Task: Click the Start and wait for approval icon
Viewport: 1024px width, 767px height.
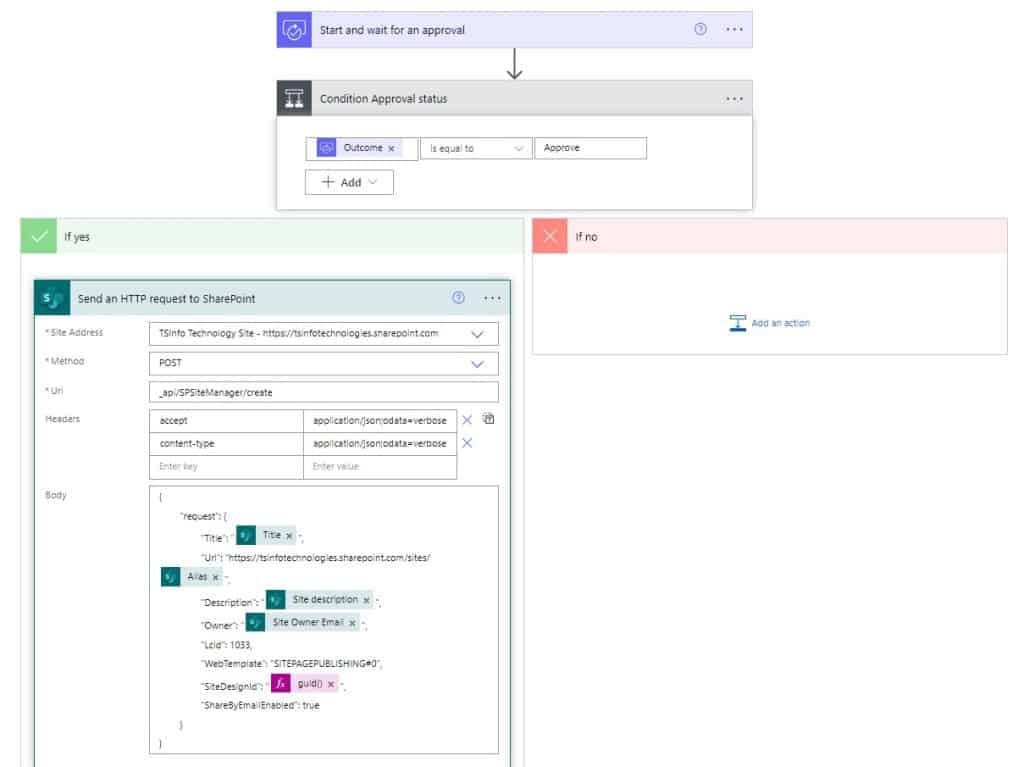Action: [294, 30]
